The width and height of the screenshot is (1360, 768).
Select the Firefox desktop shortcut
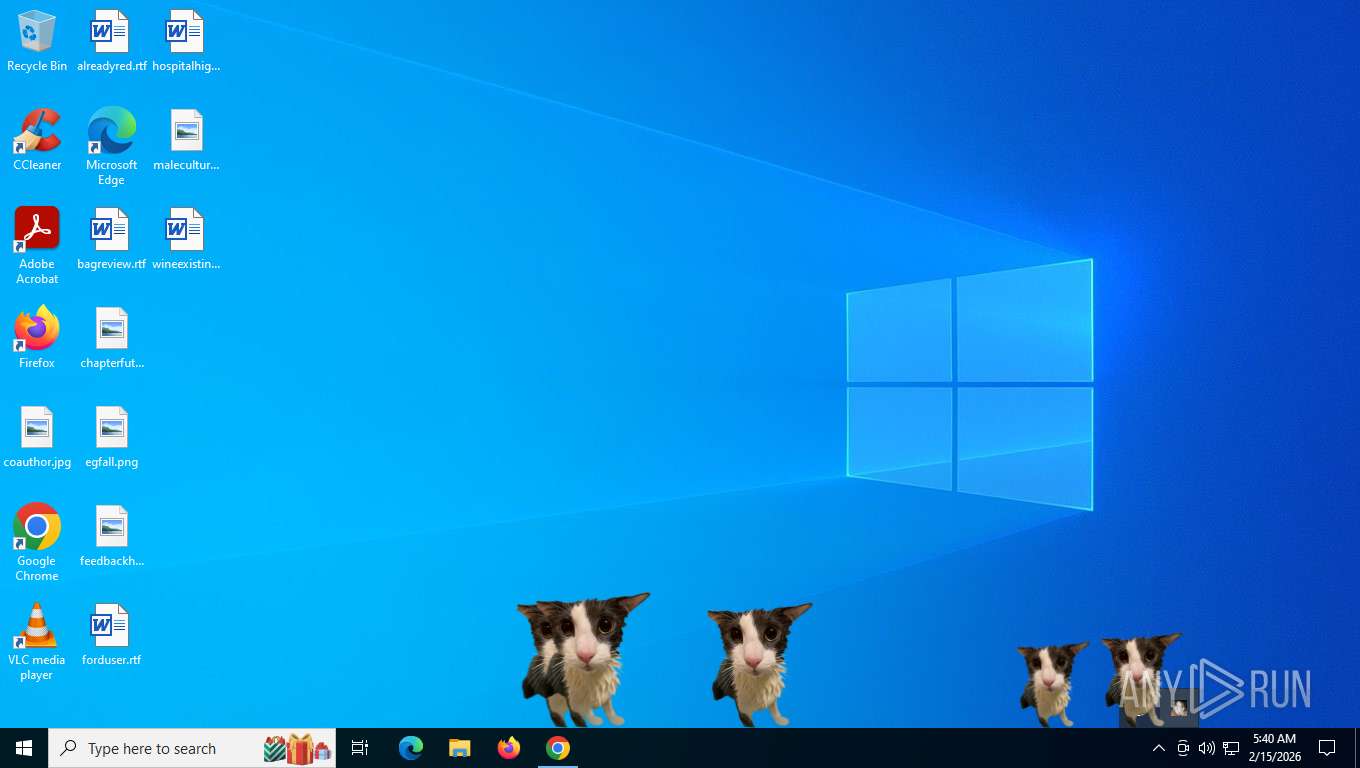click(37, 338)
